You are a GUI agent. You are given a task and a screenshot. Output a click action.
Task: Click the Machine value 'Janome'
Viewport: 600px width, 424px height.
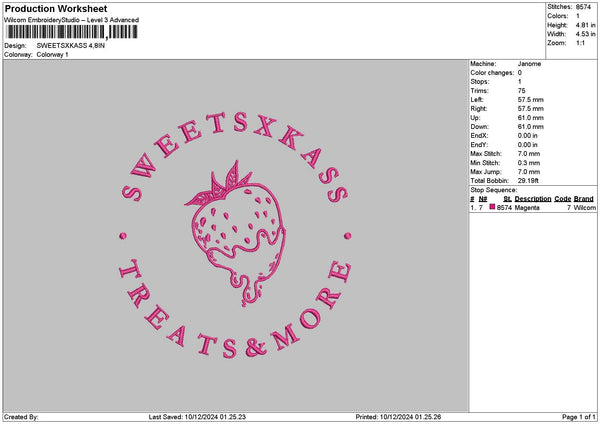529,64
